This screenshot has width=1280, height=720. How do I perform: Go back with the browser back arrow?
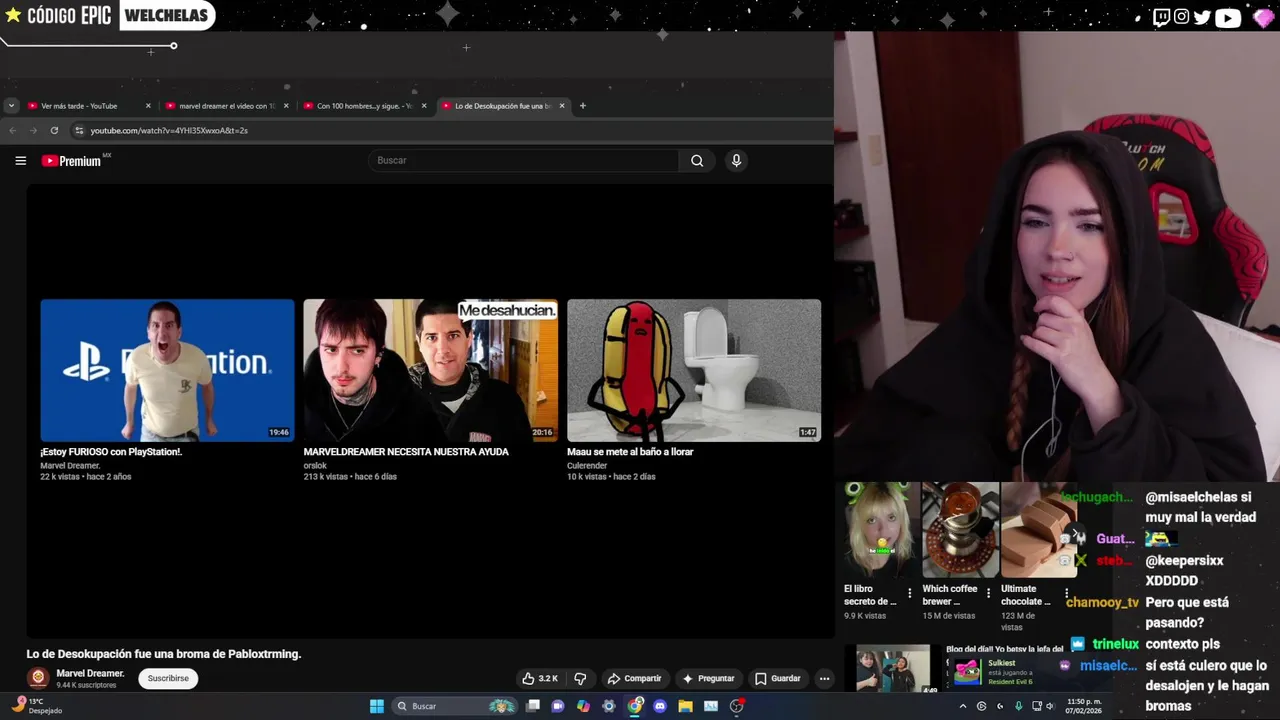[13, 130]
